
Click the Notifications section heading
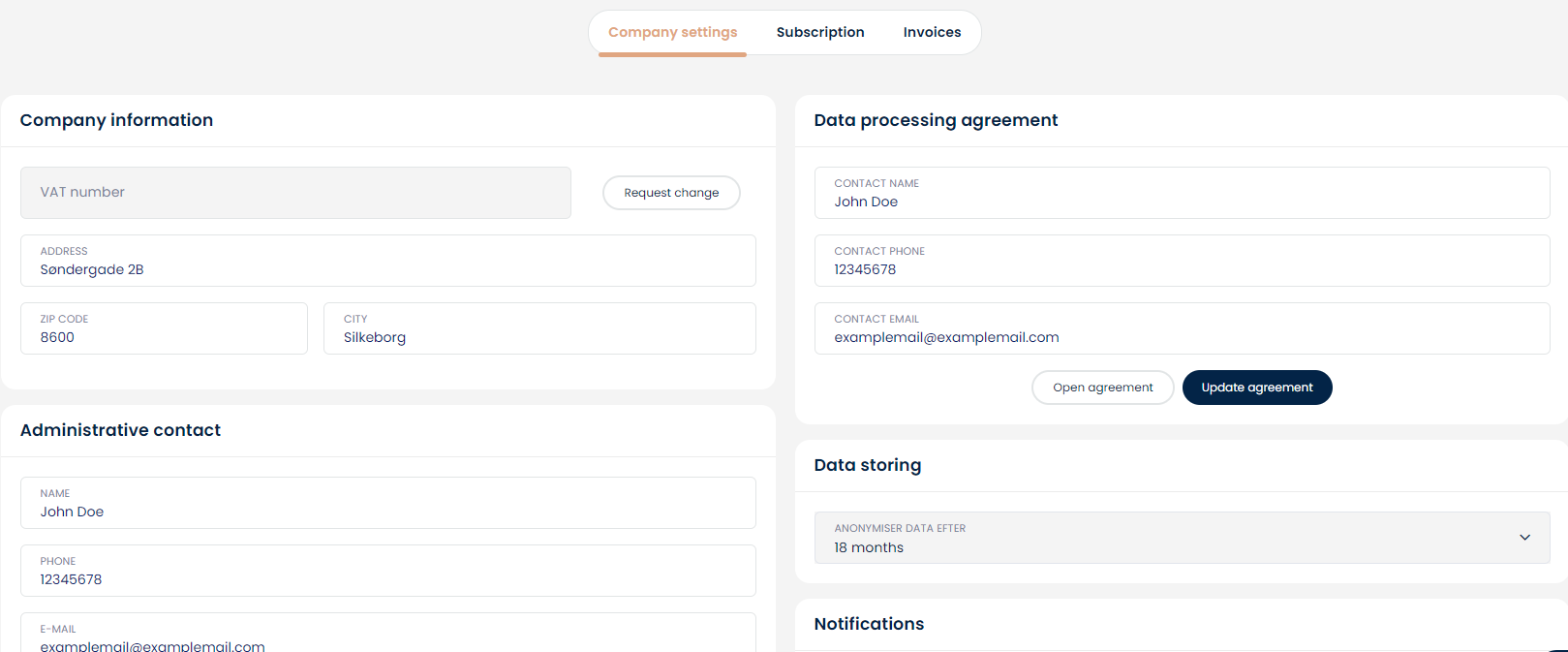click(869, 624)
